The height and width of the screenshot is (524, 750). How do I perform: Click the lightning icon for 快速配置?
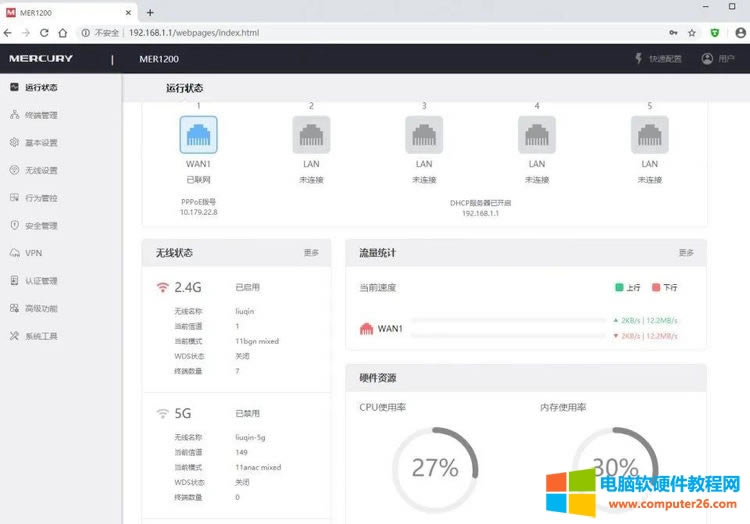click(639, 59)
